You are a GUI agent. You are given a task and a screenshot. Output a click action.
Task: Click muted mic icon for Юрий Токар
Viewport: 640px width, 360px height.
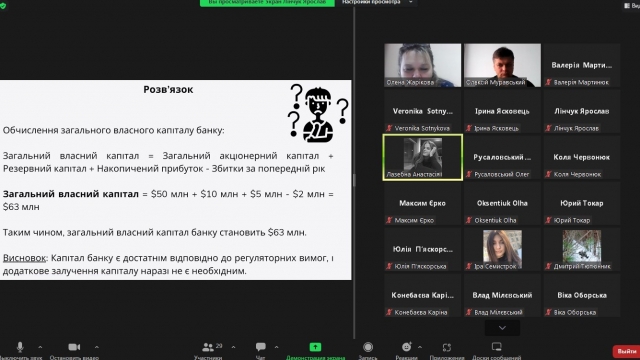tap(549, 220)
